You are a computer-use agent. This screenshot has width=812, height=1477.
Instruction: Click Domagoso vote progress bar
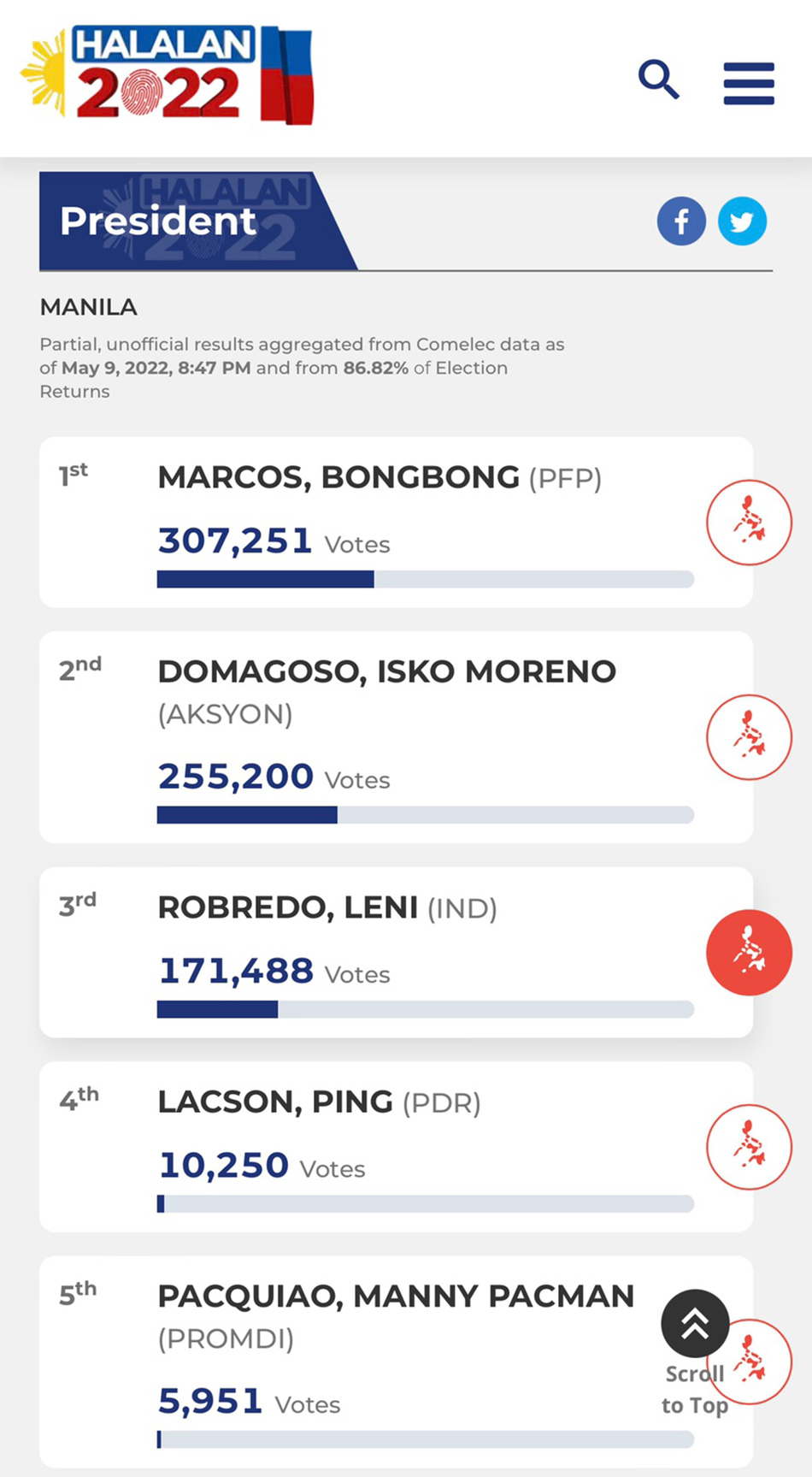click(x=426, y=814)
